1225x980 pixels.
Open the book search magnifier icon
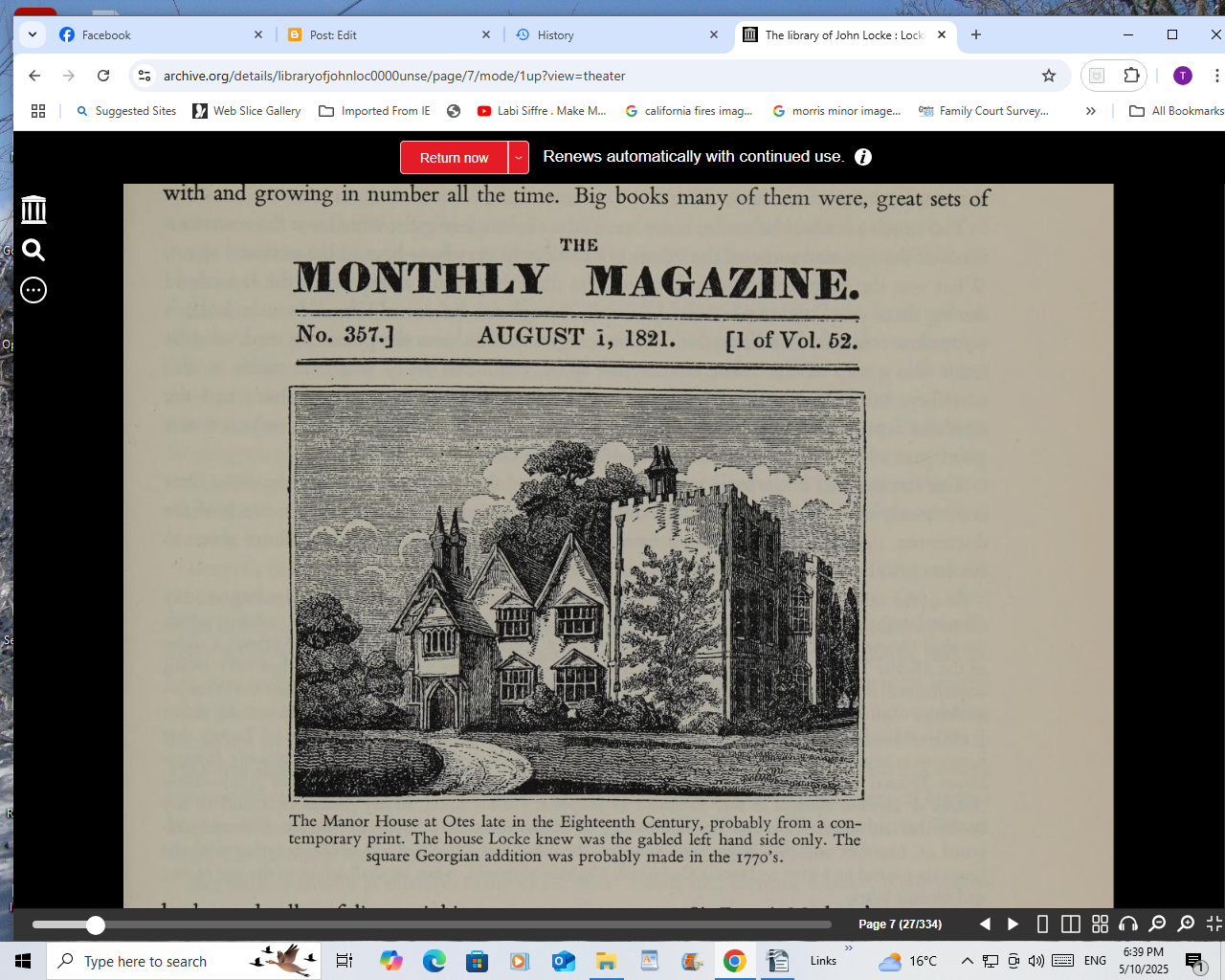pyautogui.click(x=33, y=250)
